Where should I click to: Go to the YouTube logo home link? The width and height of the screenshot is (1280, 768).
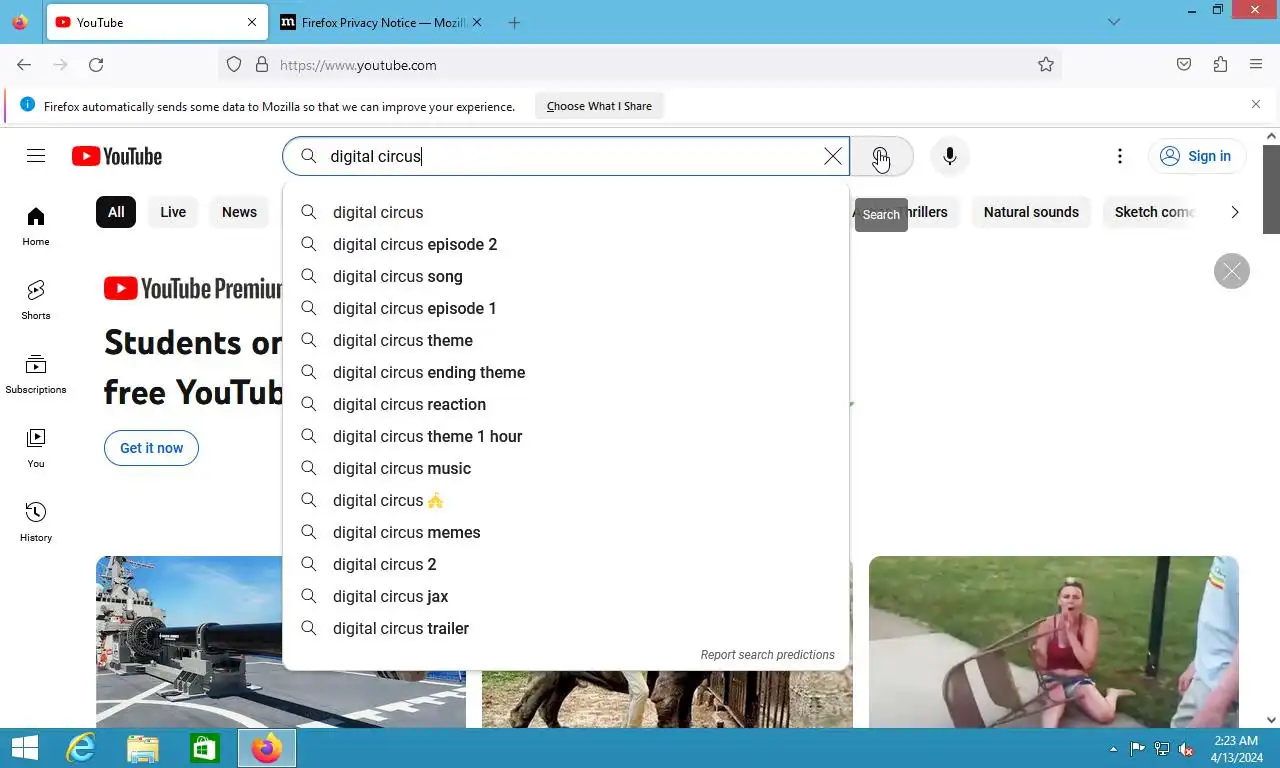117,156
